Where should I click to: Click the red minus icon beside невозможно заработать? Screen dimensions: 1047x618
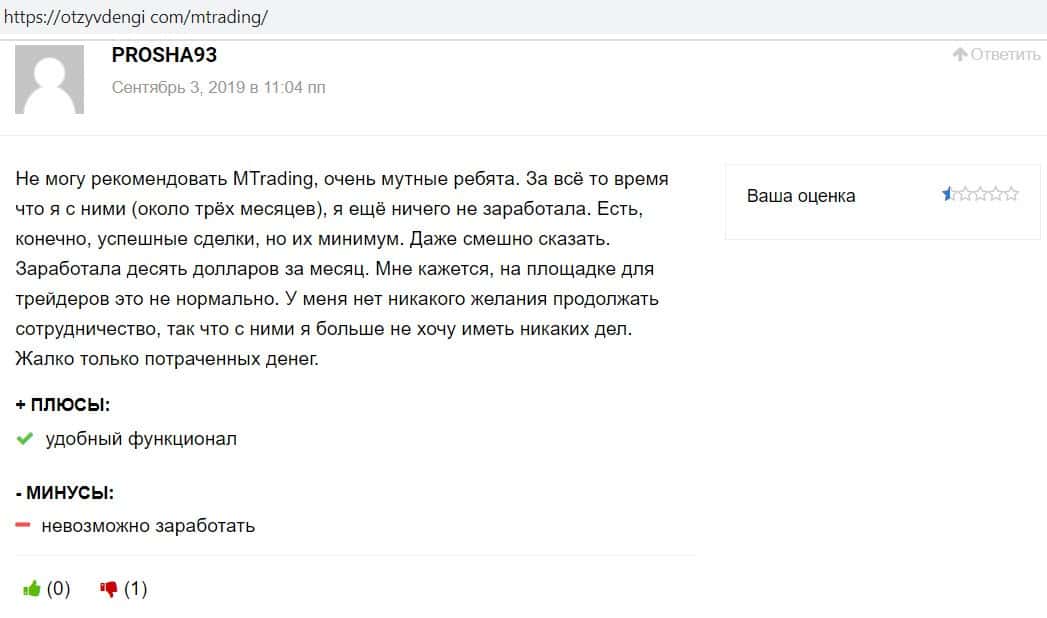24,525
